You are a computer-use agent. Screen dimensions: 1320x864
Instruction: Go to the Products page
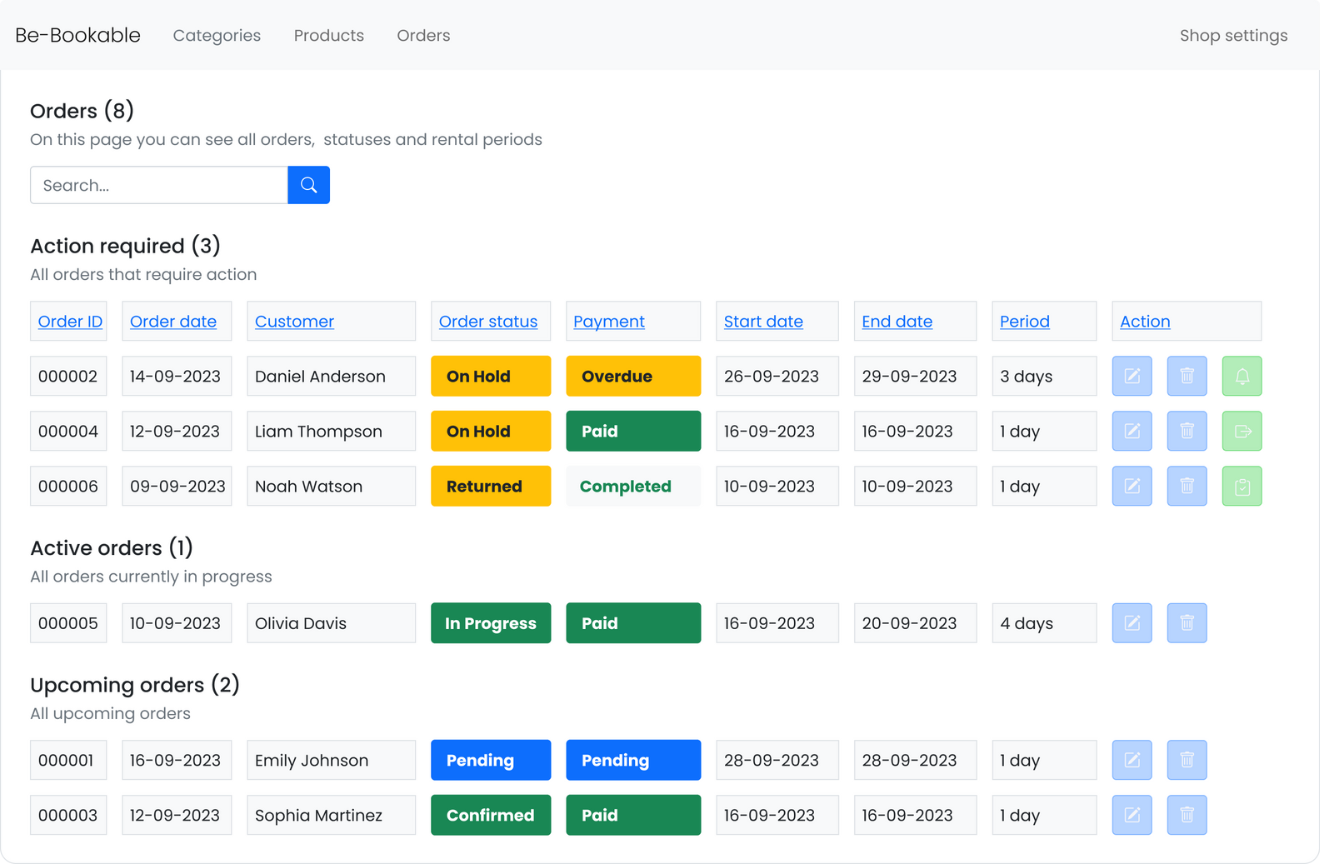[x=329, y=35]
